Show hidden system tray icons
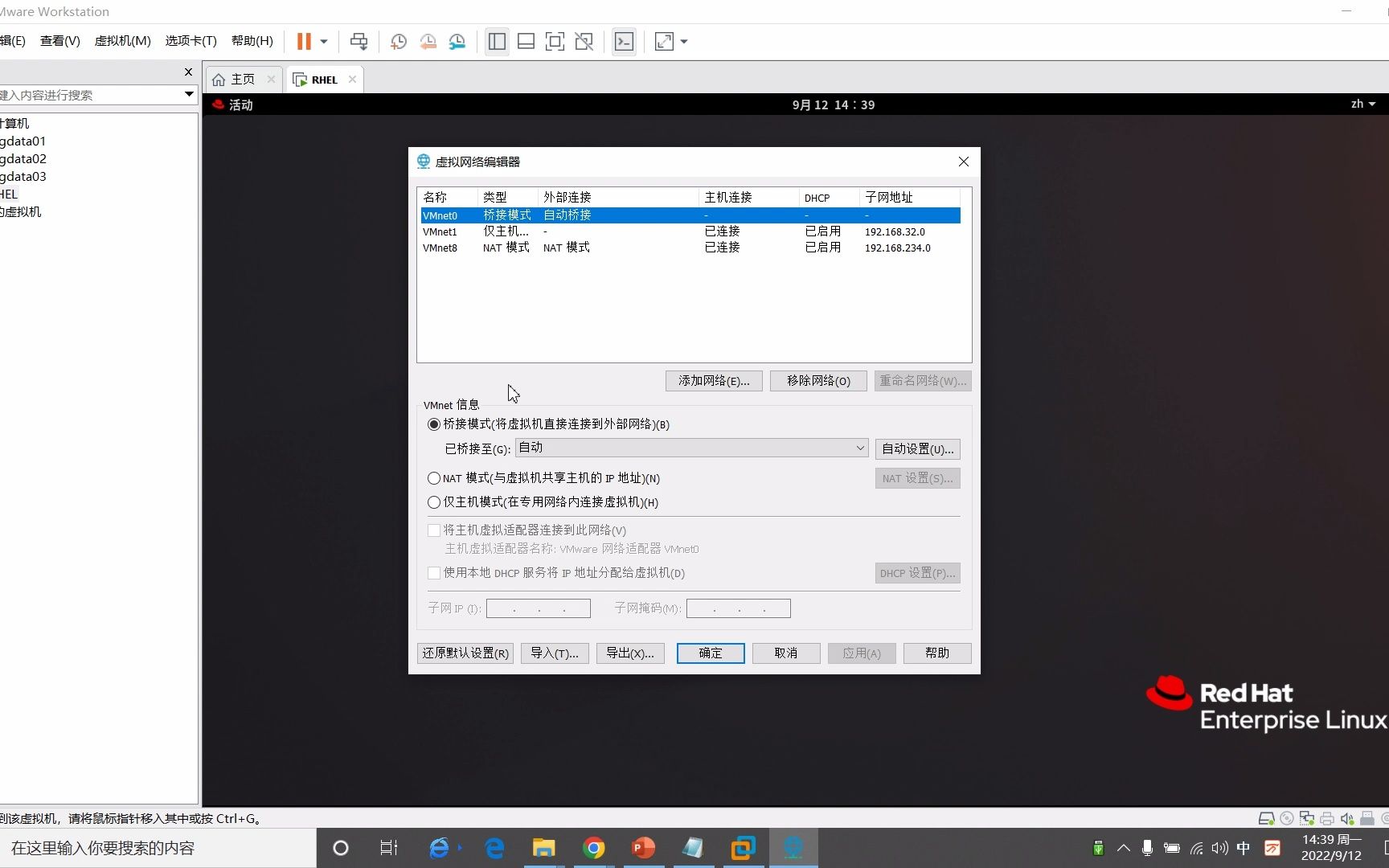The height and width of the screenshot is (868, 1389). (1124, 848)
